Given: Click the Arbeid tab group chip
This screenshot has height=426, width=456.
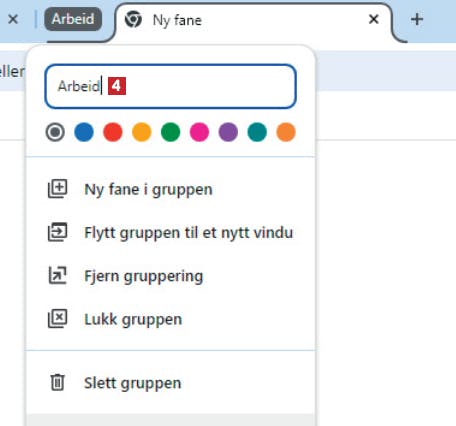Looking at the screenshot, I should point(73,19).
